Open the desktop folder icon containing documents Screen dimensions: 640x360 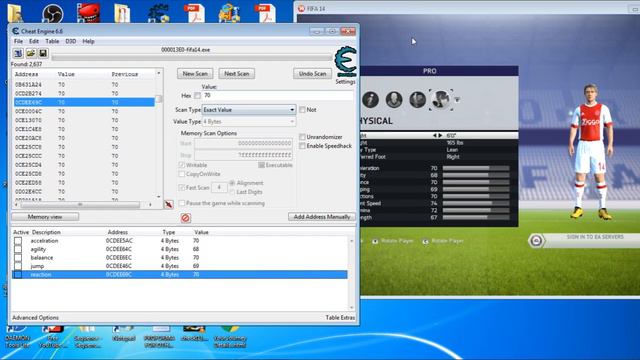(122, 13)
